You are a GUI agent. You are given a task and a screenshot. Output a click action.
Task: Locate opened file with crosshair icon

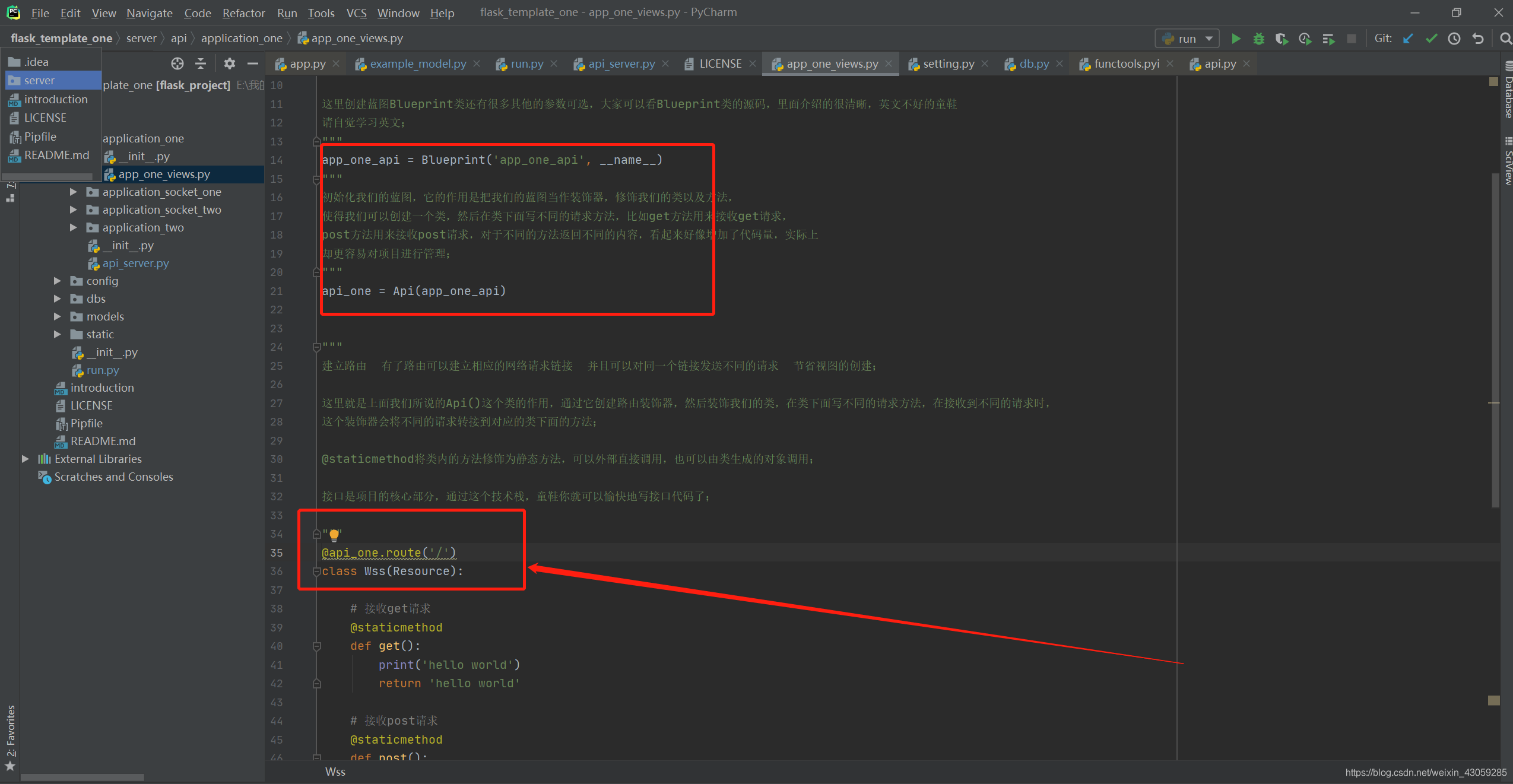click(x=177, y=63)
